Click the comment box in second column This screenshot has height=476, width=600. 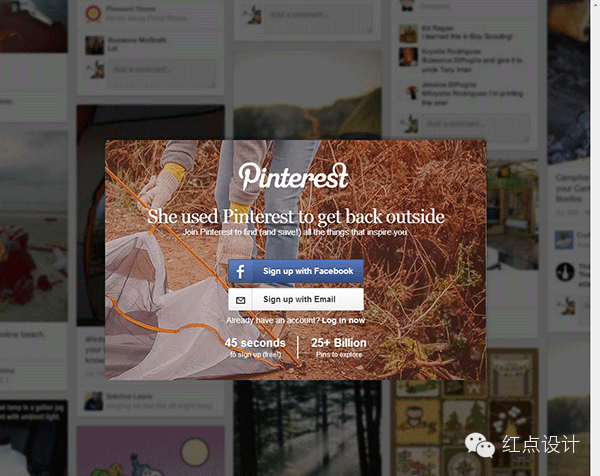pos(162,73)
